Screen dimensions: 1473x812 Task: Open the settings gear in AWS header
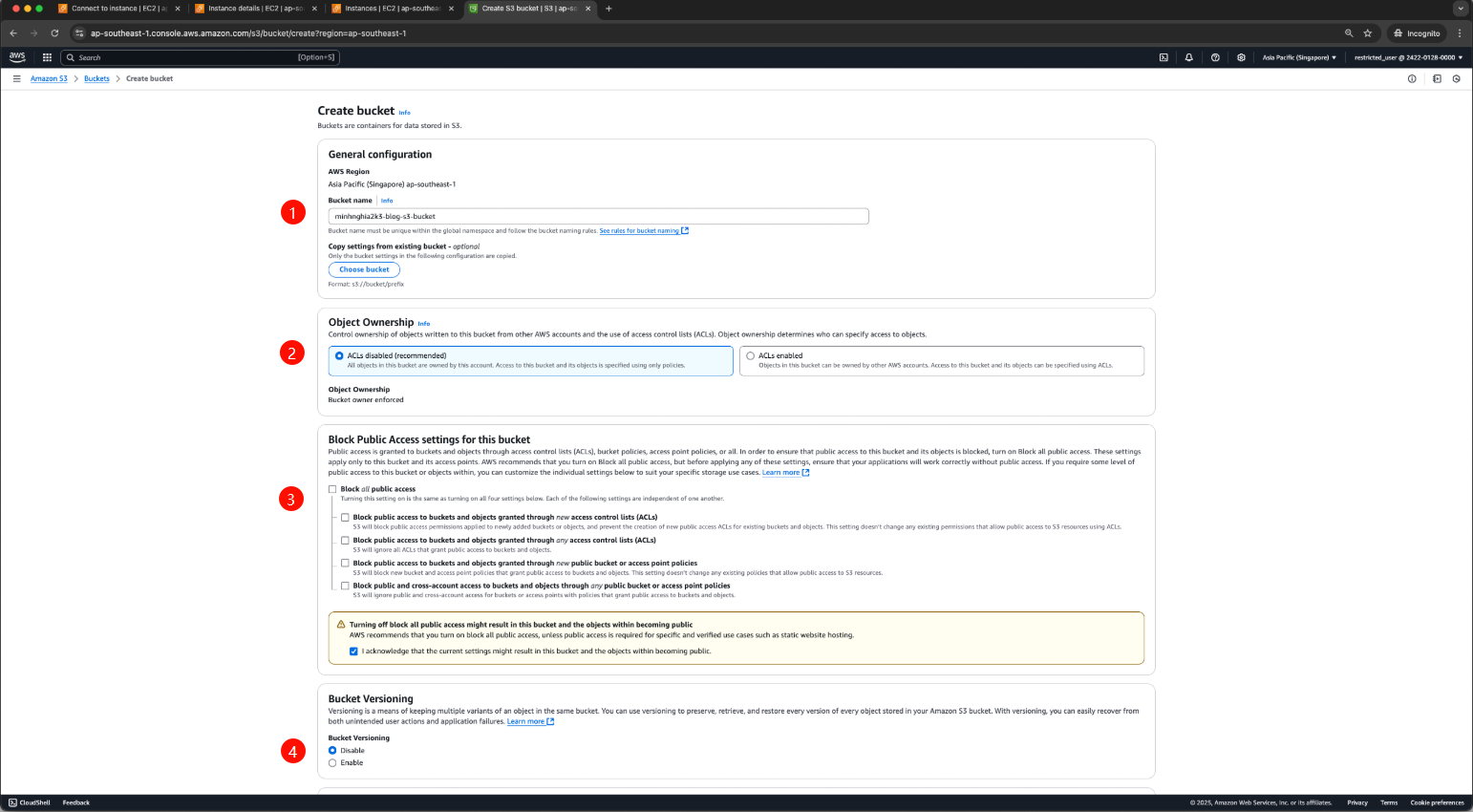[1241, 57]
